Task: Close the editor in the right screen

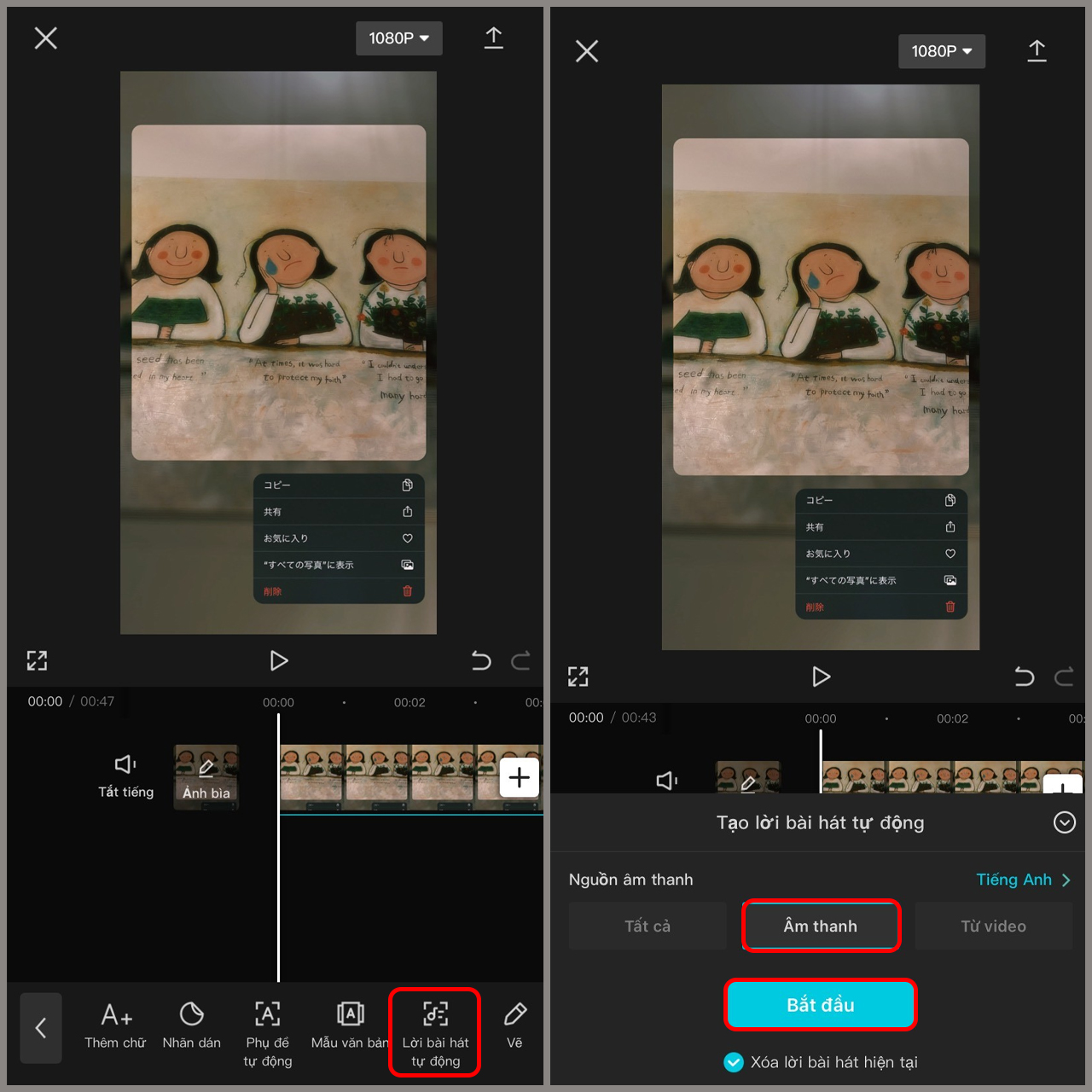Action: coord(587,51)
